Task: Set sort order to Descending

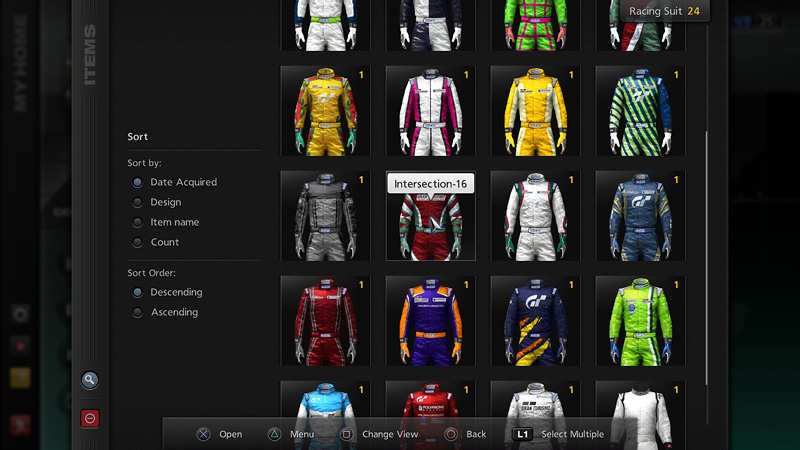Action: (x=138, y=292)
